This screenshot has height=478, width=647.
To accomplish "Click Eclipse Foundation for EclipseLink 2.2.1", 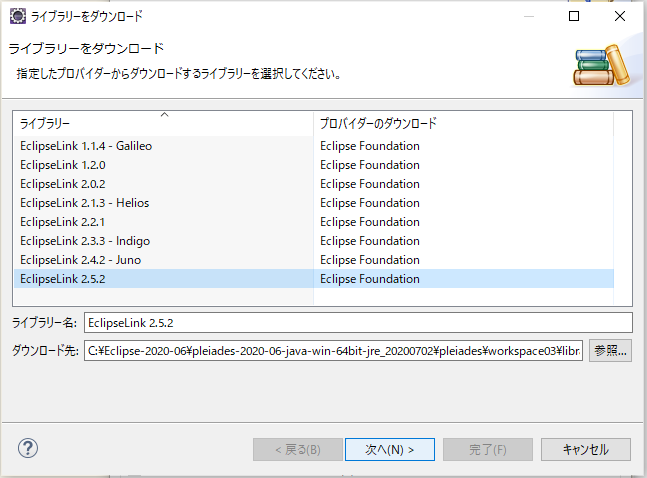I will 370,222.
